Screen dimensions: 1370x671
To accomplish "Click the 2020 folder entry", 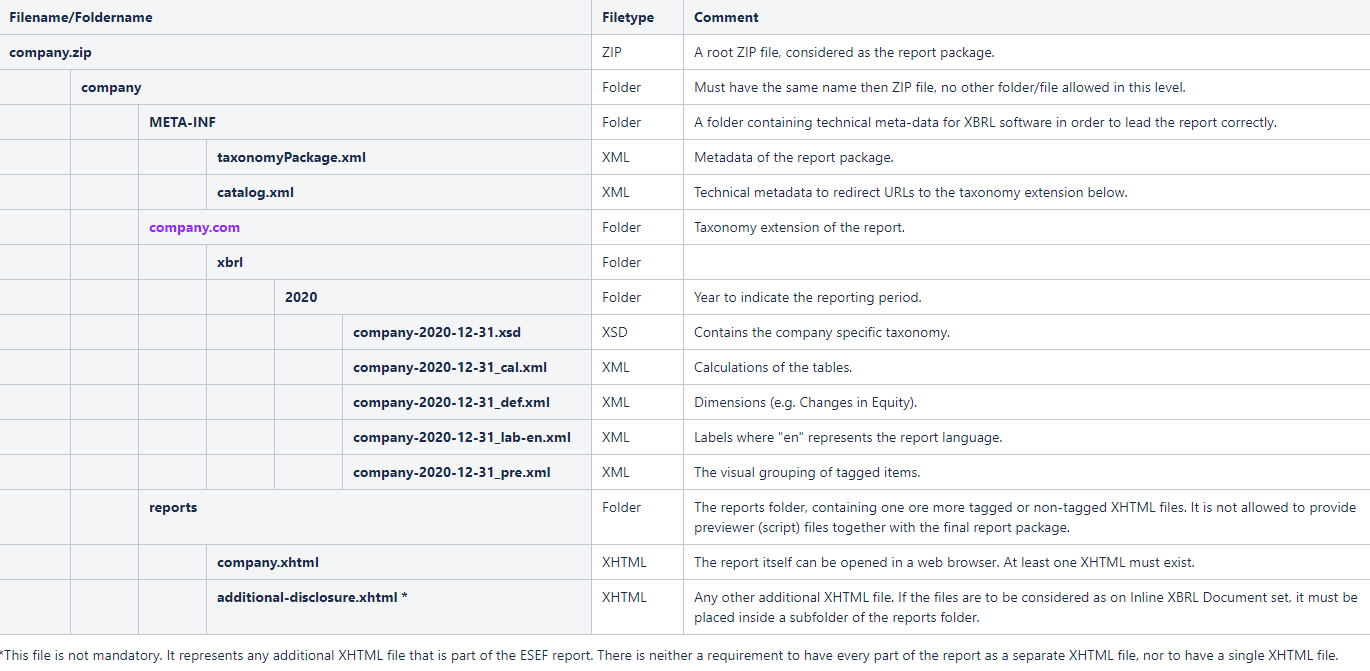I will [x=301, y=297].
